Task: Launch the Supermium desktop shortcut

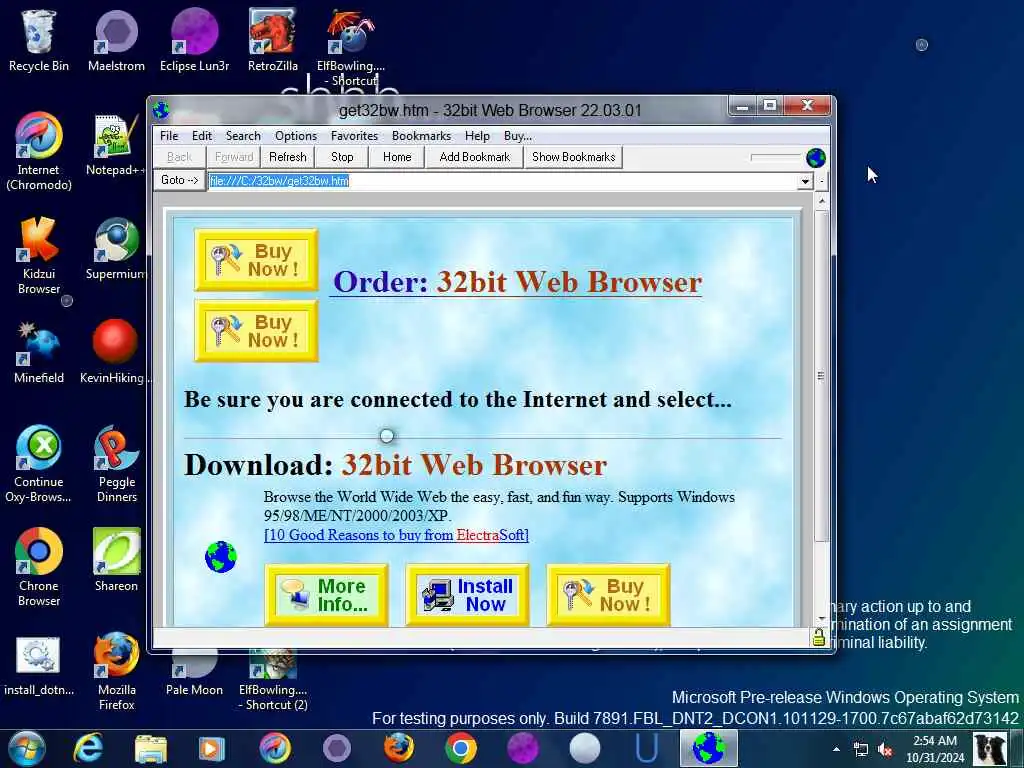Action: pyautogui.click(x=116, y=248)
